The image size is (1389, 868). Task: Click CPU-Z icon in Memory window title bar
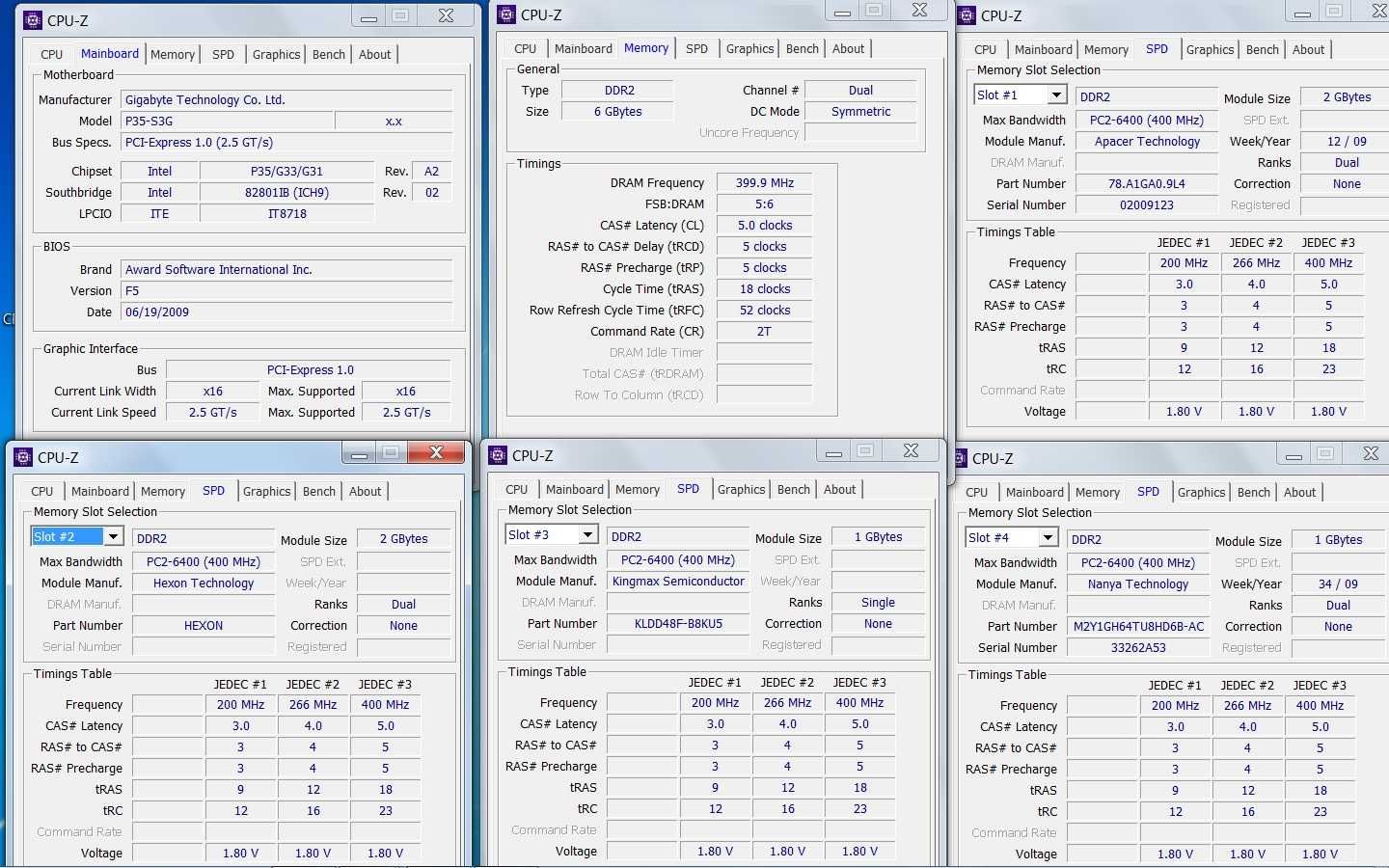coord(505,15)
